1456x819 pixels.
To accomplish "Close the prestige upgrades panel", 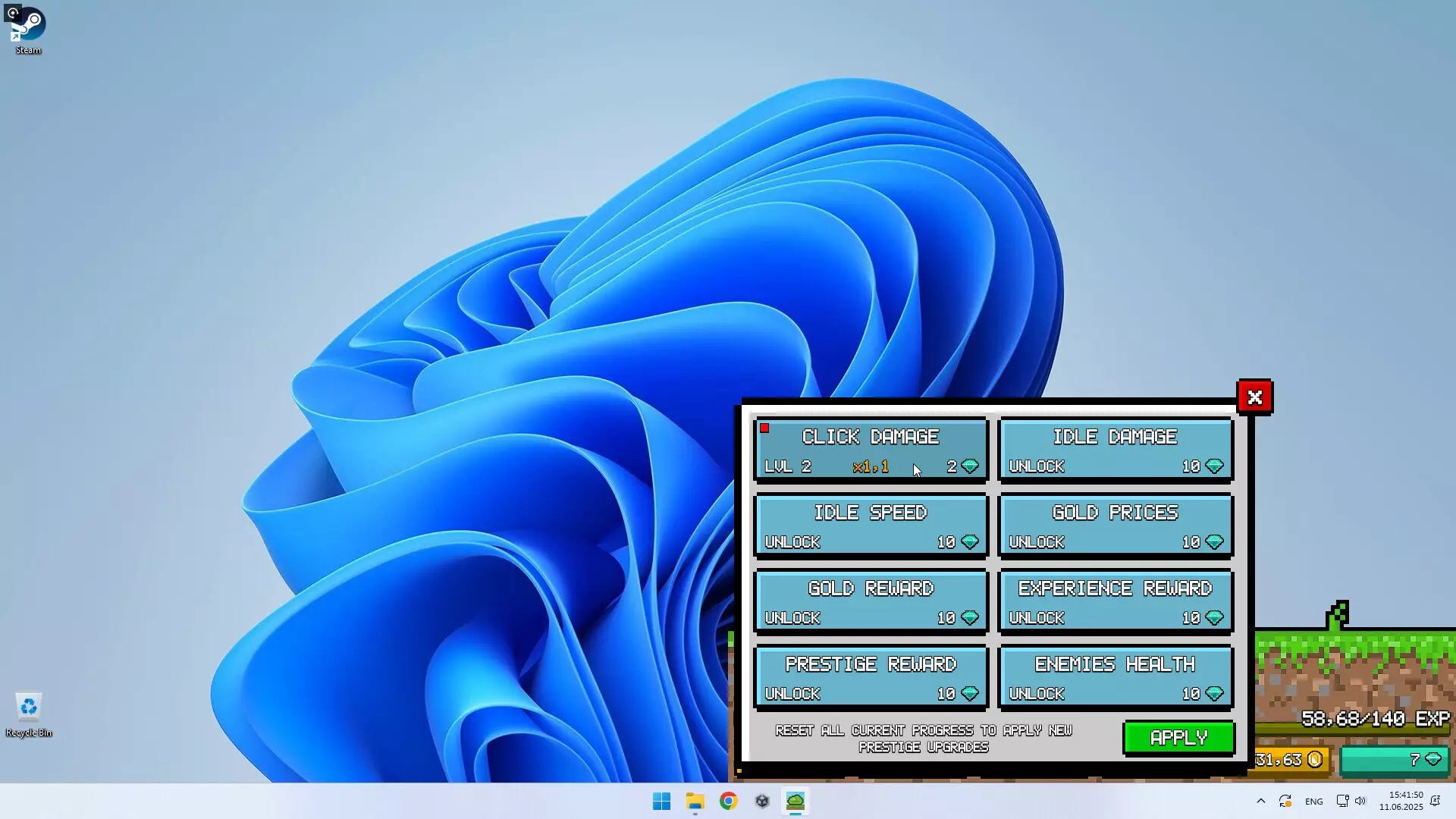I will pyautogui.click(x=1254, y=397).
